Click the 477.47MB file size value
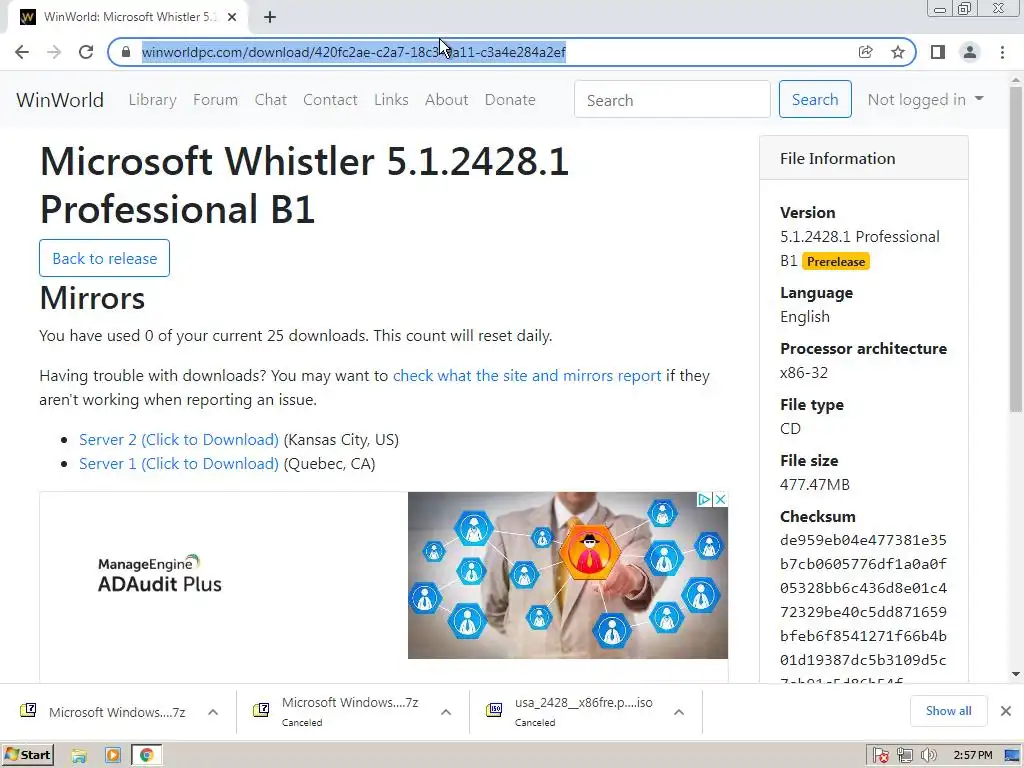The height and width of the screenshot is (768, 1024). [x=815, y=485]
